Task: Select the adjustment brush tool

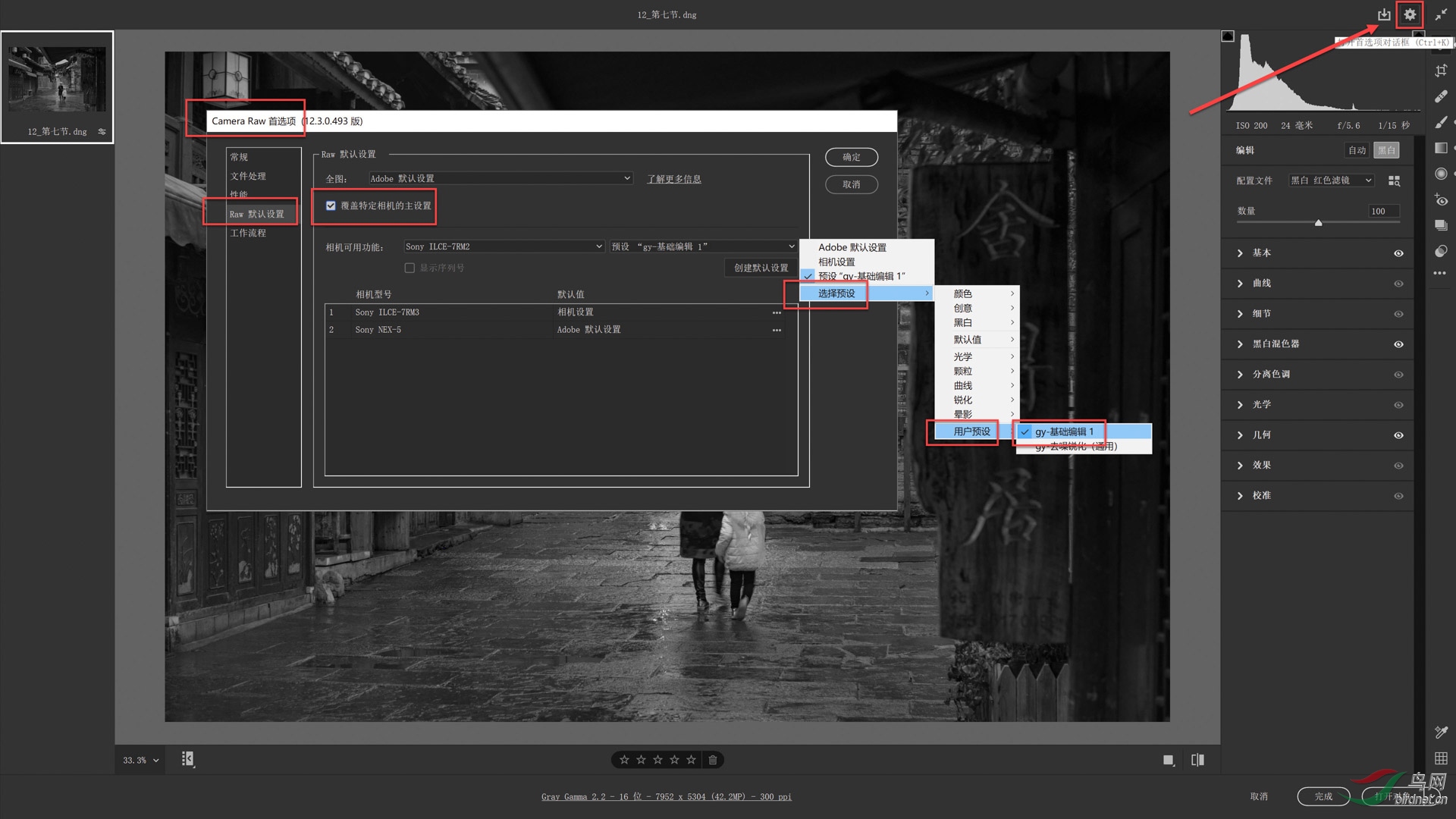Action: pos(1441,122)
